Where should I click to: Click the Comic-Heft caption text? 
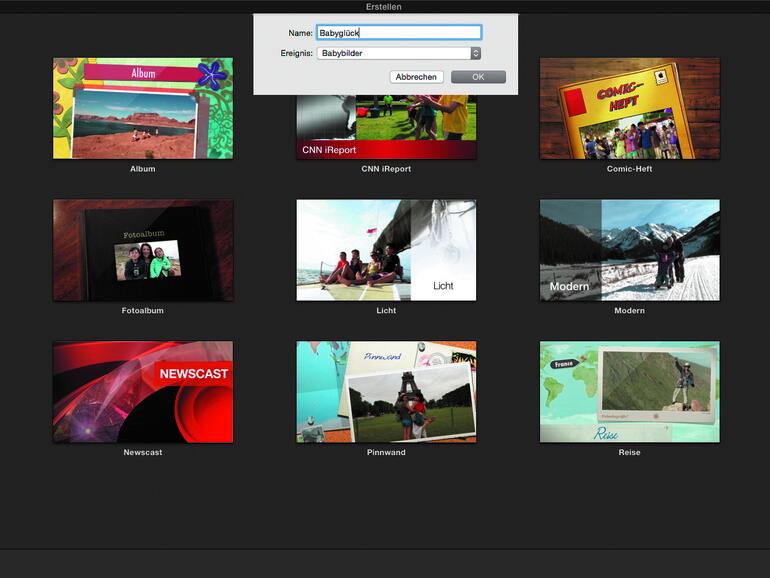[630, 168]
